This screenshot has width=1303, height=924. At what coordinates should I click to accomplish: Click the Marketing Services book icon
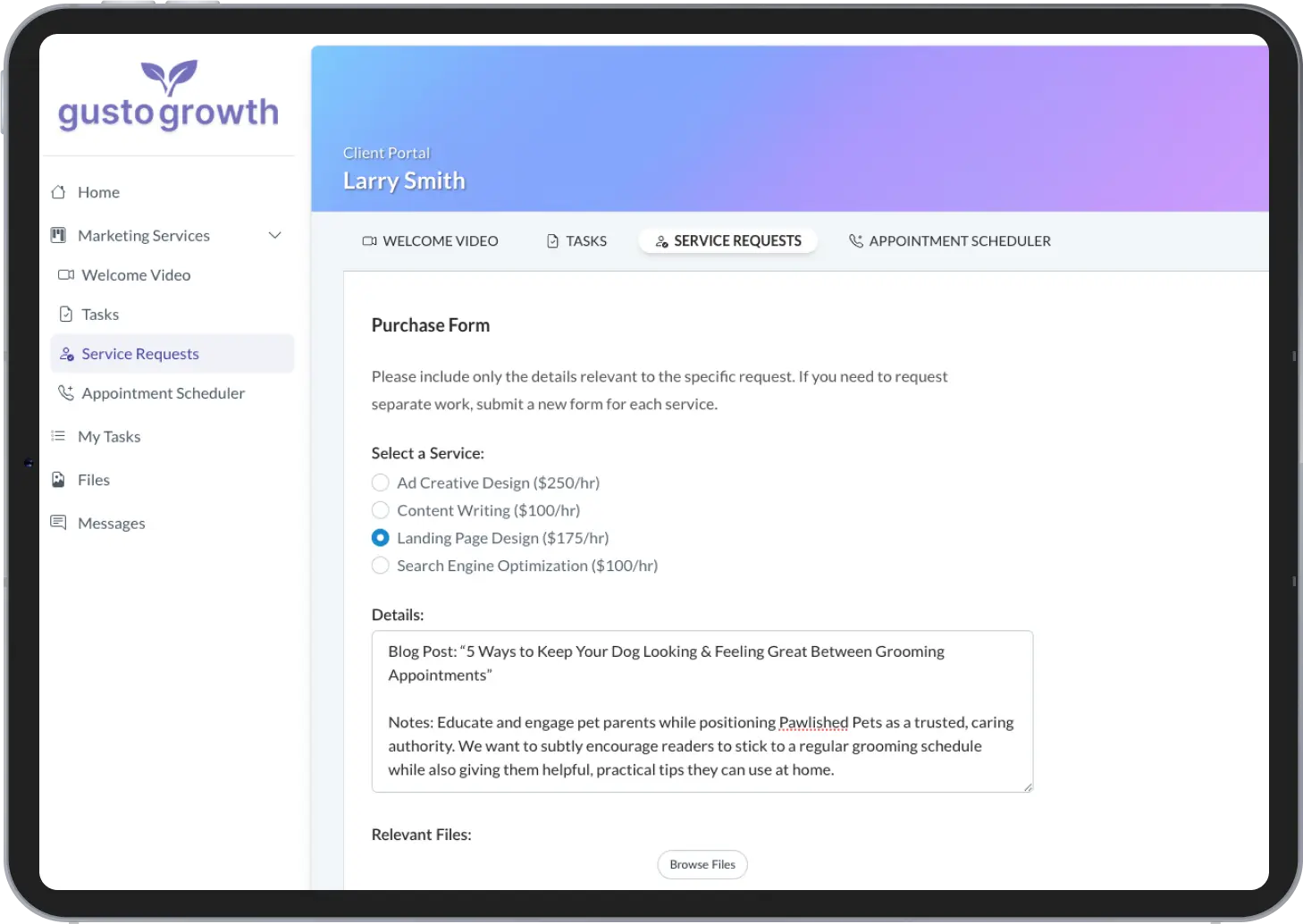59,235
